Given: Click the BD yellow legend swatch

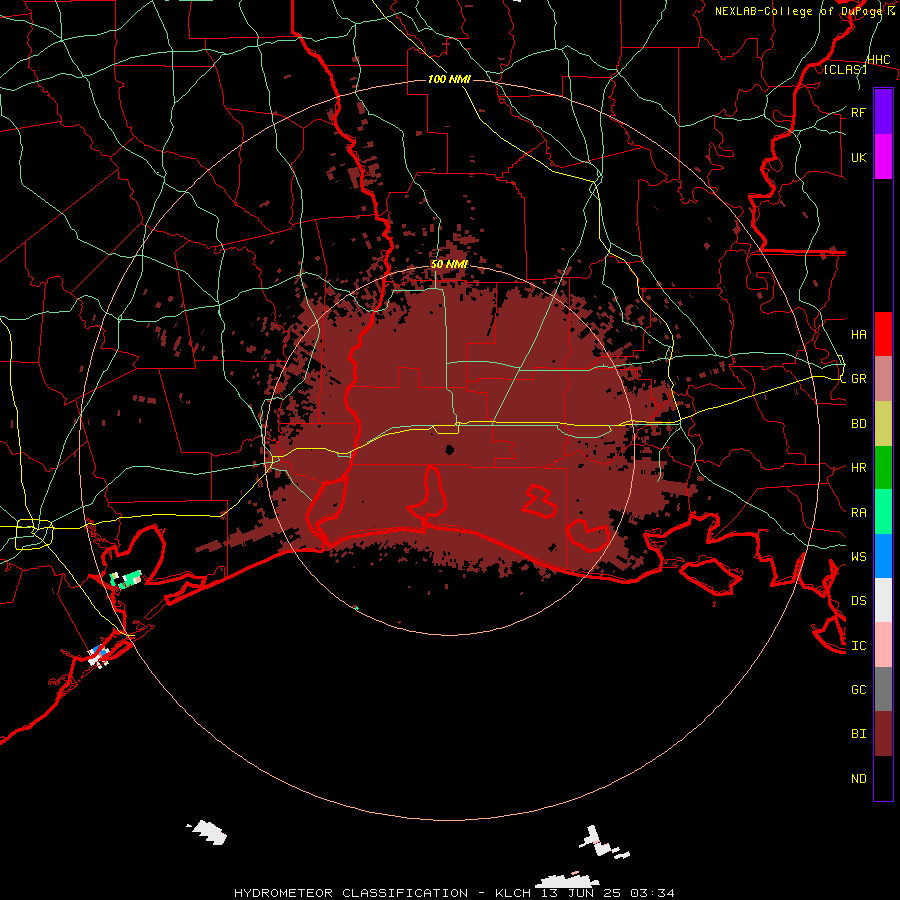Looking at the screenshot, I should point(883,424).
